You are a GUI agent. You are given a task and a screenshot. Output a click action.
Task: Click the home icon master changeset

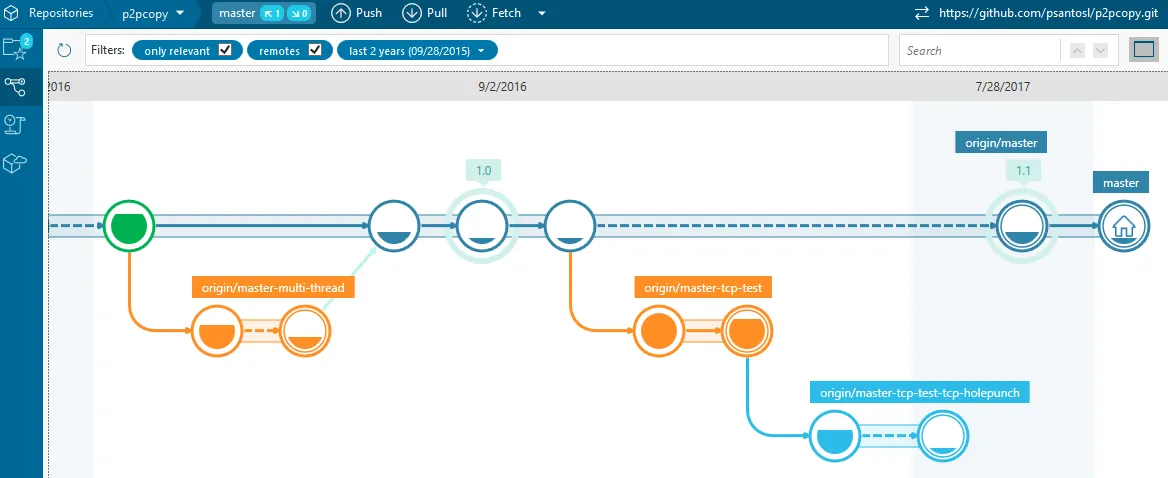pos(1122,228)
